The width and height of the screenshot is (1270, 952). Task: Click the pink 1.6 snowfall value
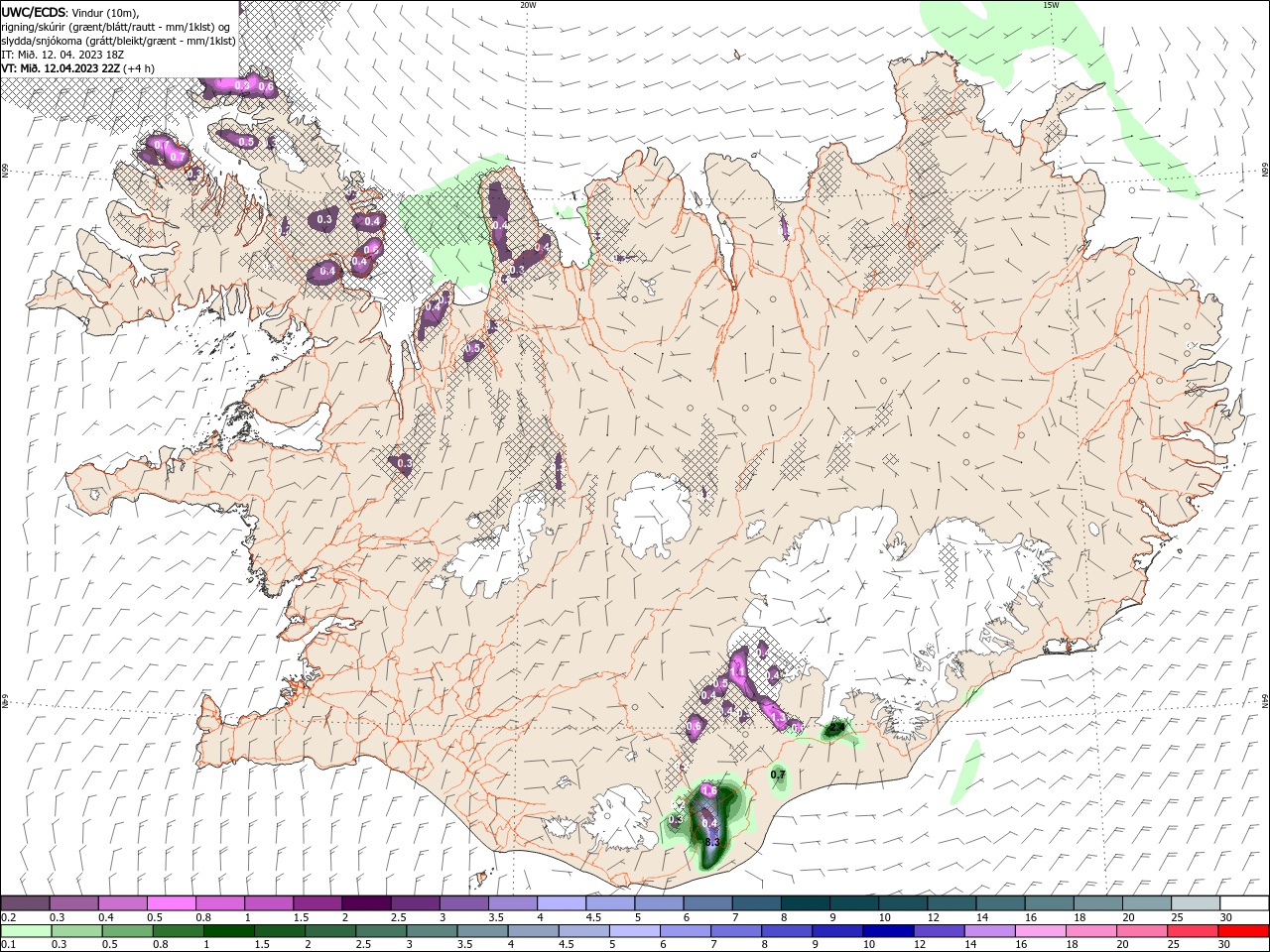point(708,790)
